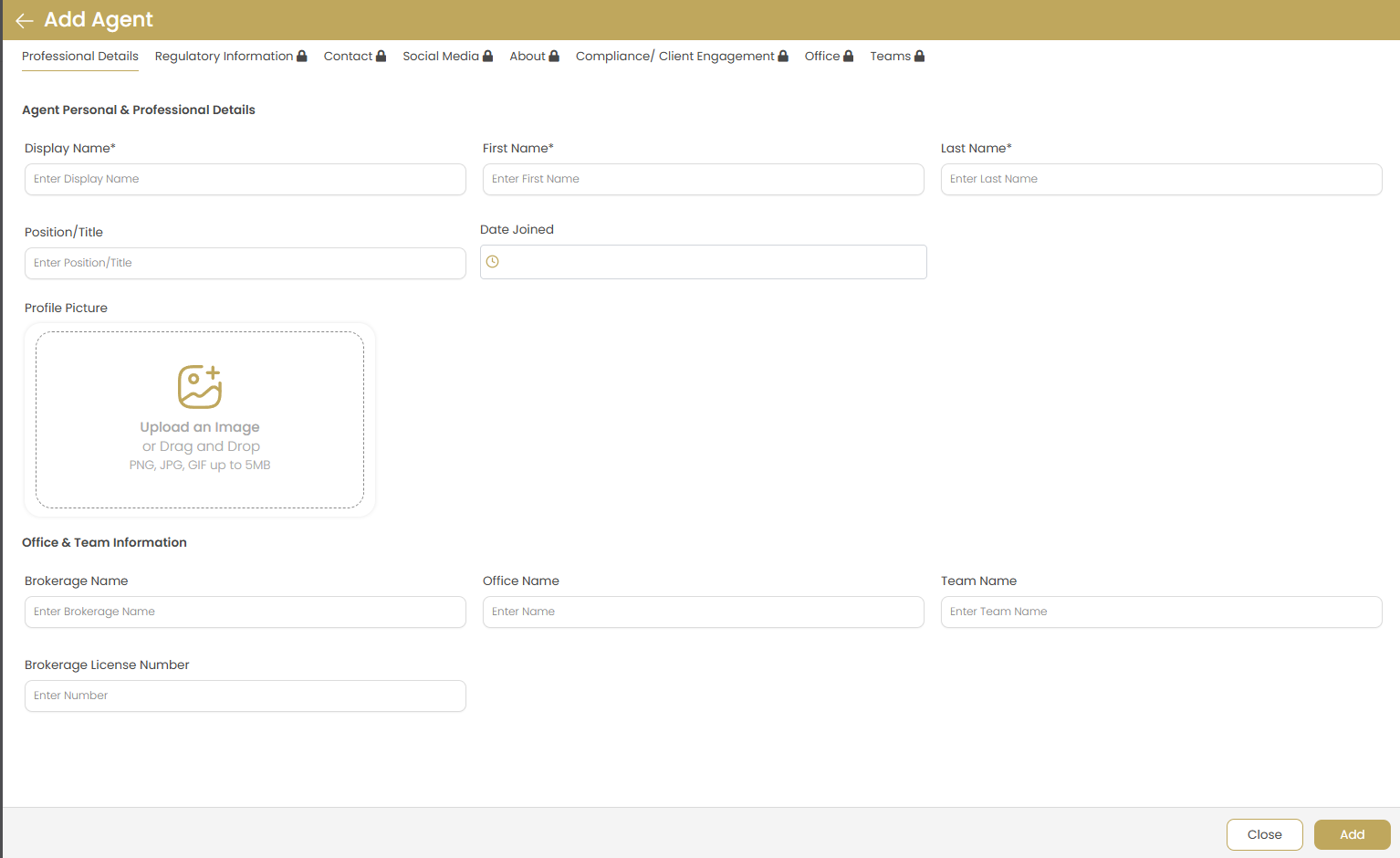Click the back arrow beside Add Agent

pos(24,20)
